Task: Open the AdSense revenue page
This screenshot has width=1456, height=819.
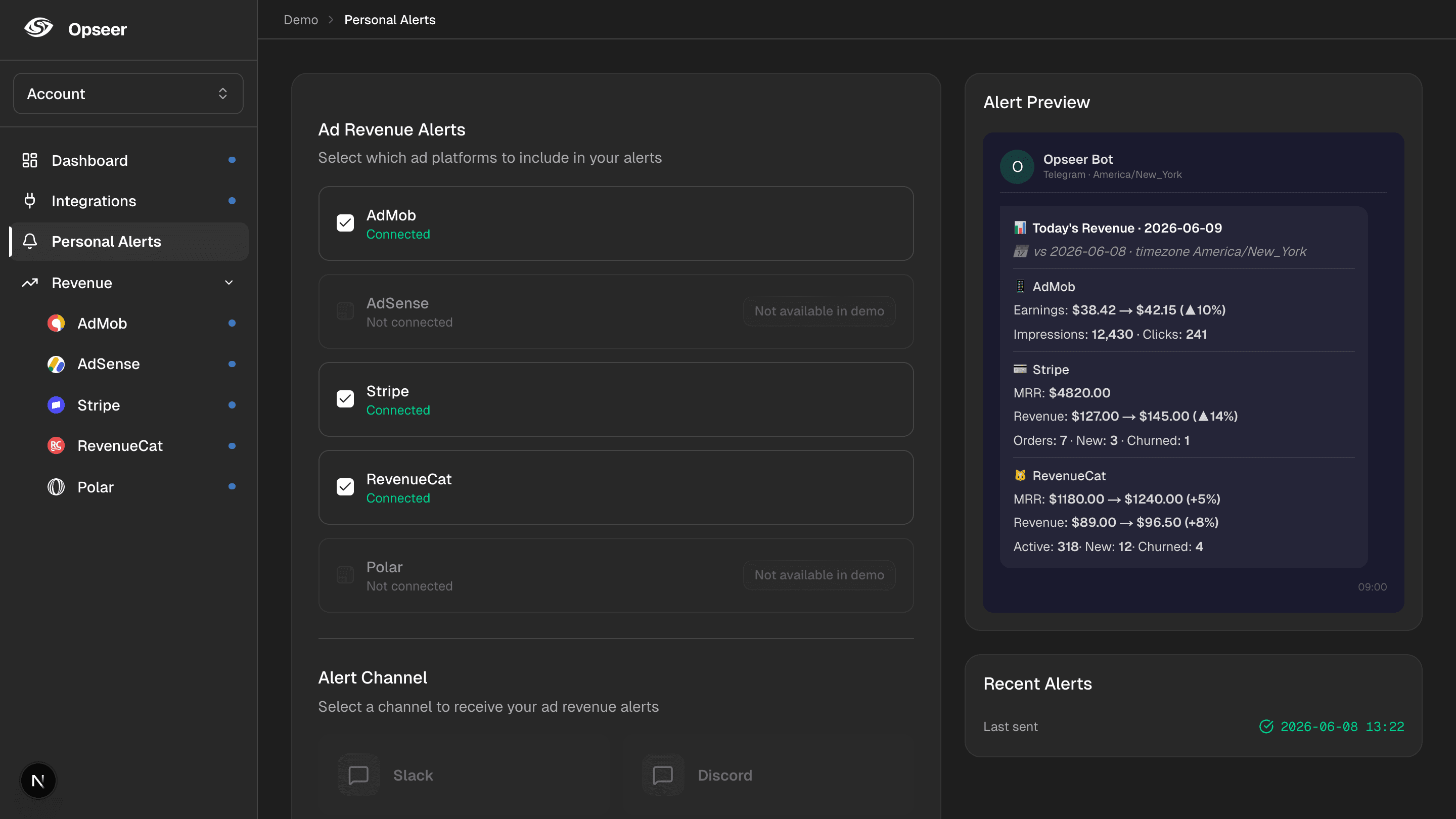Action: point(142,364)
